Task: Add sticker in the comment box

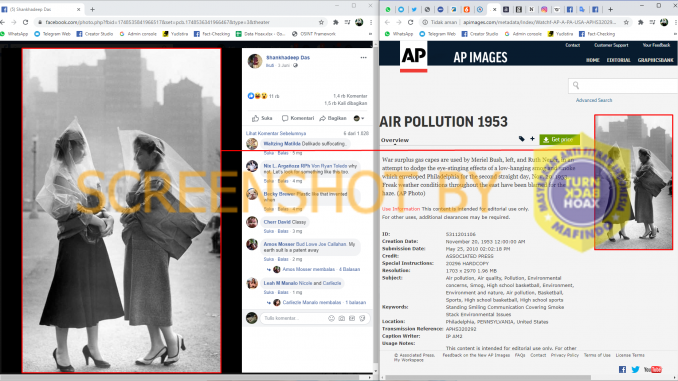Action: pos(362,318)
